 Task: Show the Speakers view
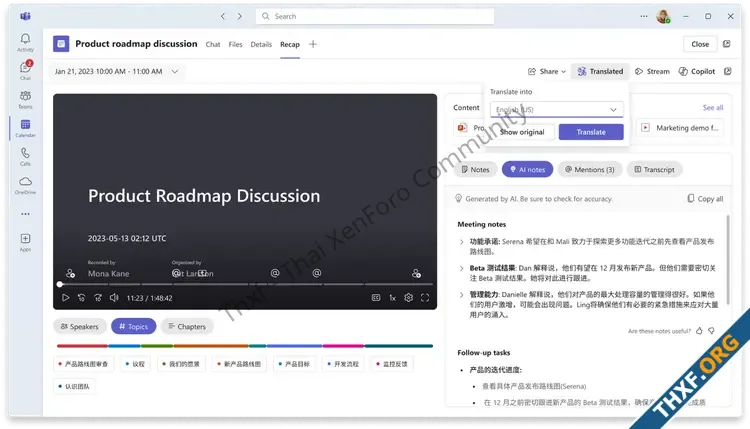[79, 326]
